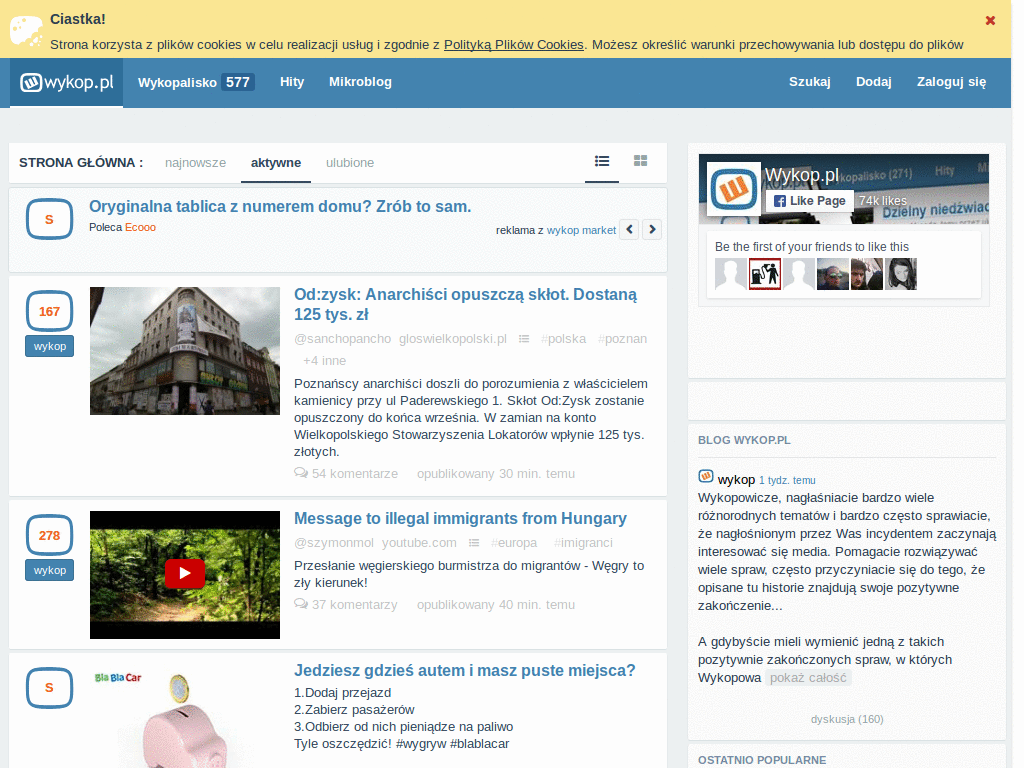Click opublikowany 40 min. temu text

496,605
